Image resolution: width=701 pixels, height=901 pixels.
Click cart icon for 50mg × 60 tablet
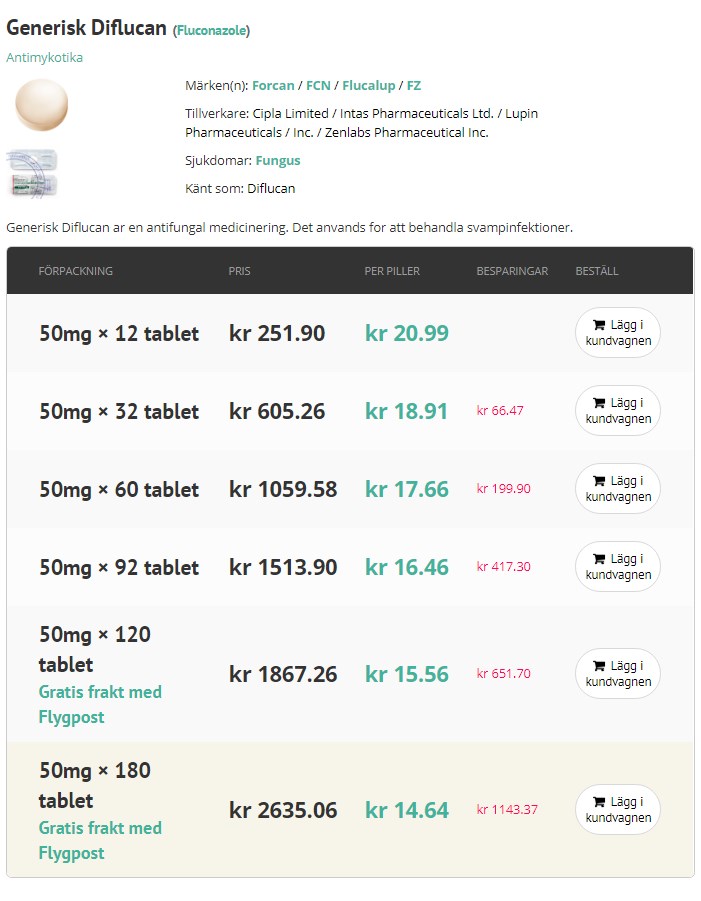[599, 481]
